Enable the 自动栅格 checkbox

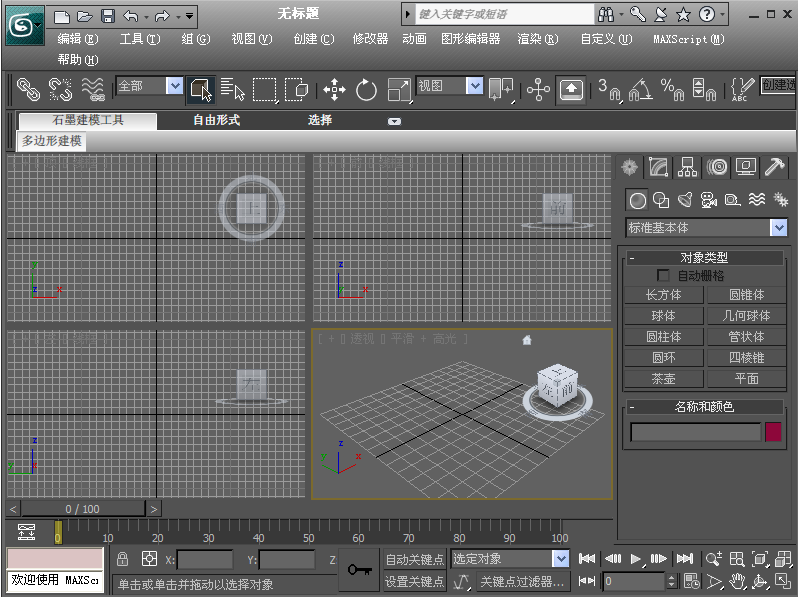[x=663, y=275]
